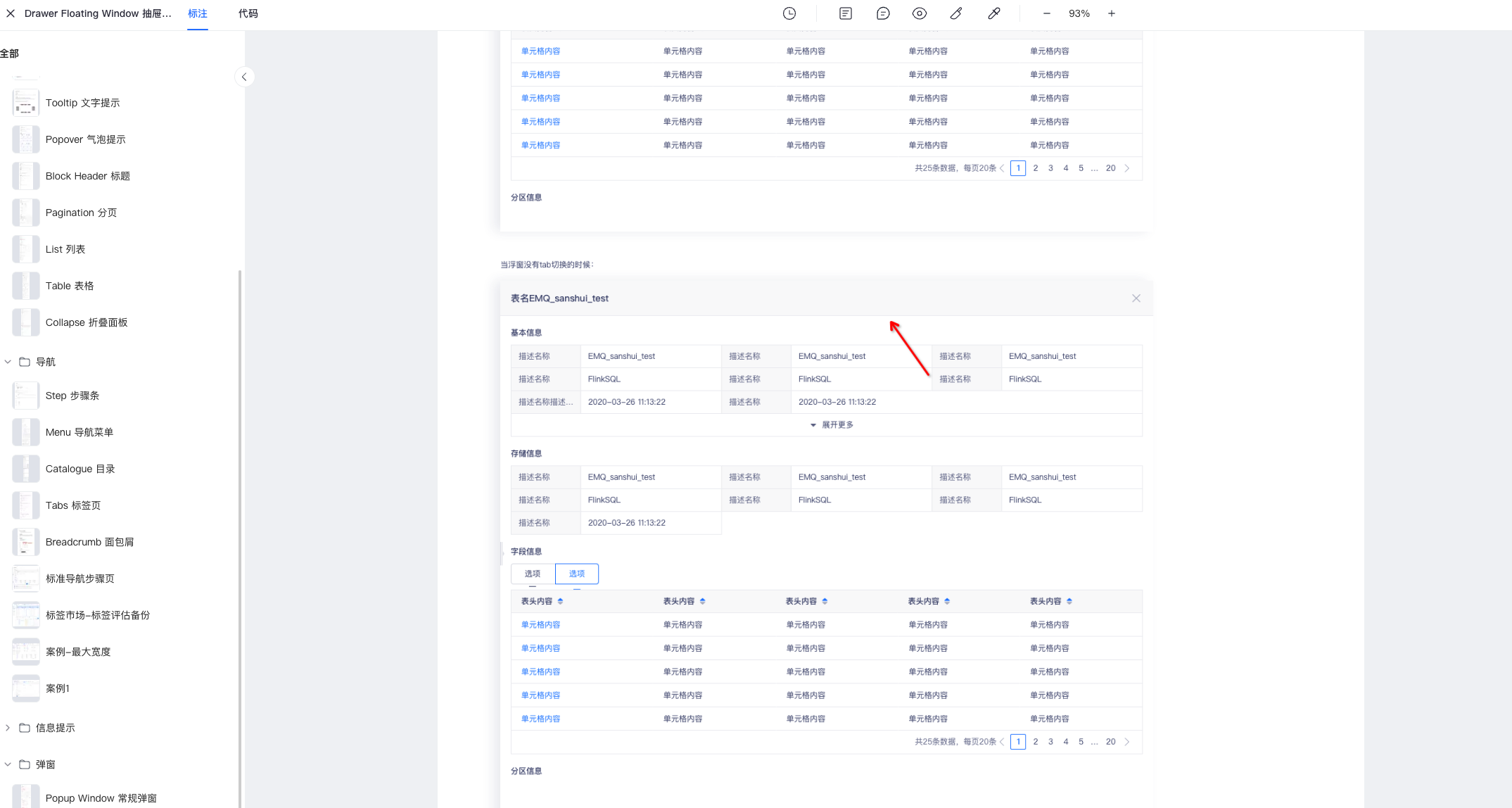Toggle the eye preview icon
Image resolution: width=1512 pixels, height=808 pixels.
[x=919, y=13]
